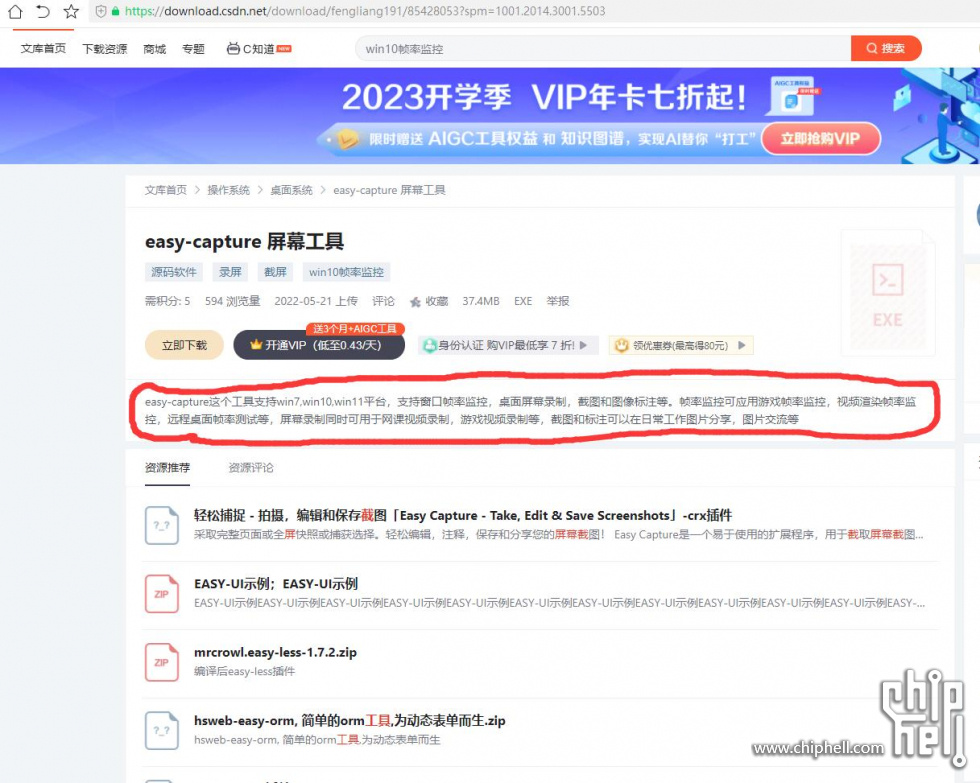Focus the win10帧率监控 search field
This screenshot has width=980, height=783.
coord(603,48)
